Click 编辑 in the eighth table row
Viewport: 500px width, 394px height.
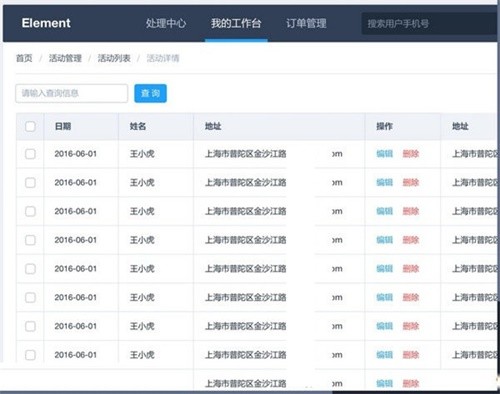pos(385,355)
